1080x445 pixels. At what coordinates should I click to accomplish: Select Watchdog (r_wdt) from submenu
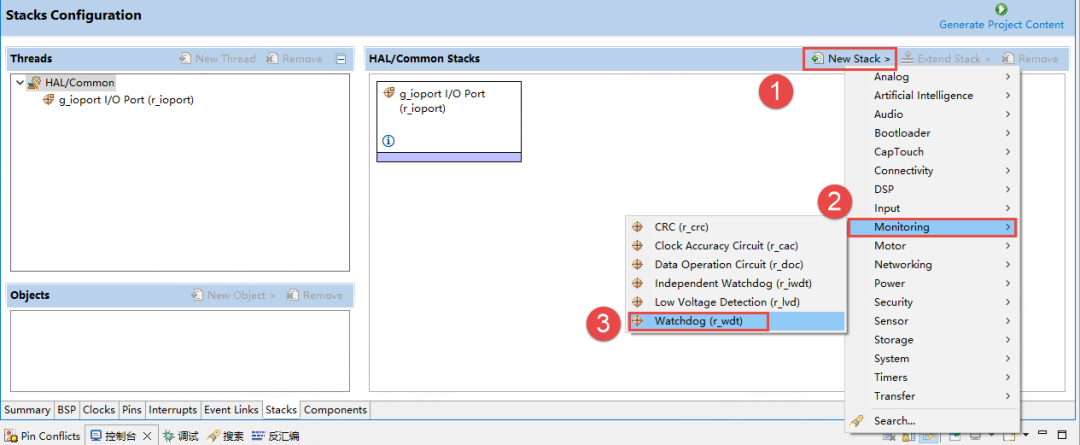point(736,321)
